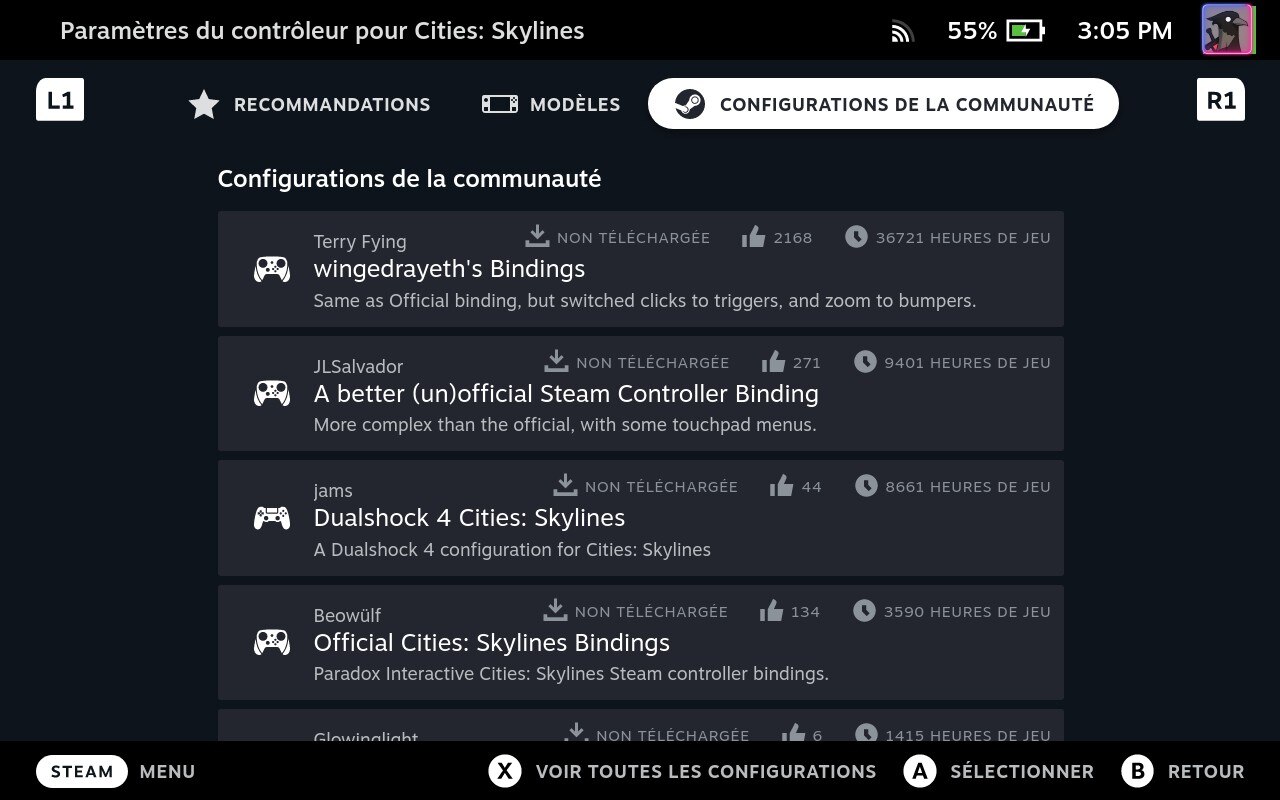The height and width of the screenshot is (800, 1280).
Task: Click controller icon on Beowülf's row
Action: [x=272, y=642]
